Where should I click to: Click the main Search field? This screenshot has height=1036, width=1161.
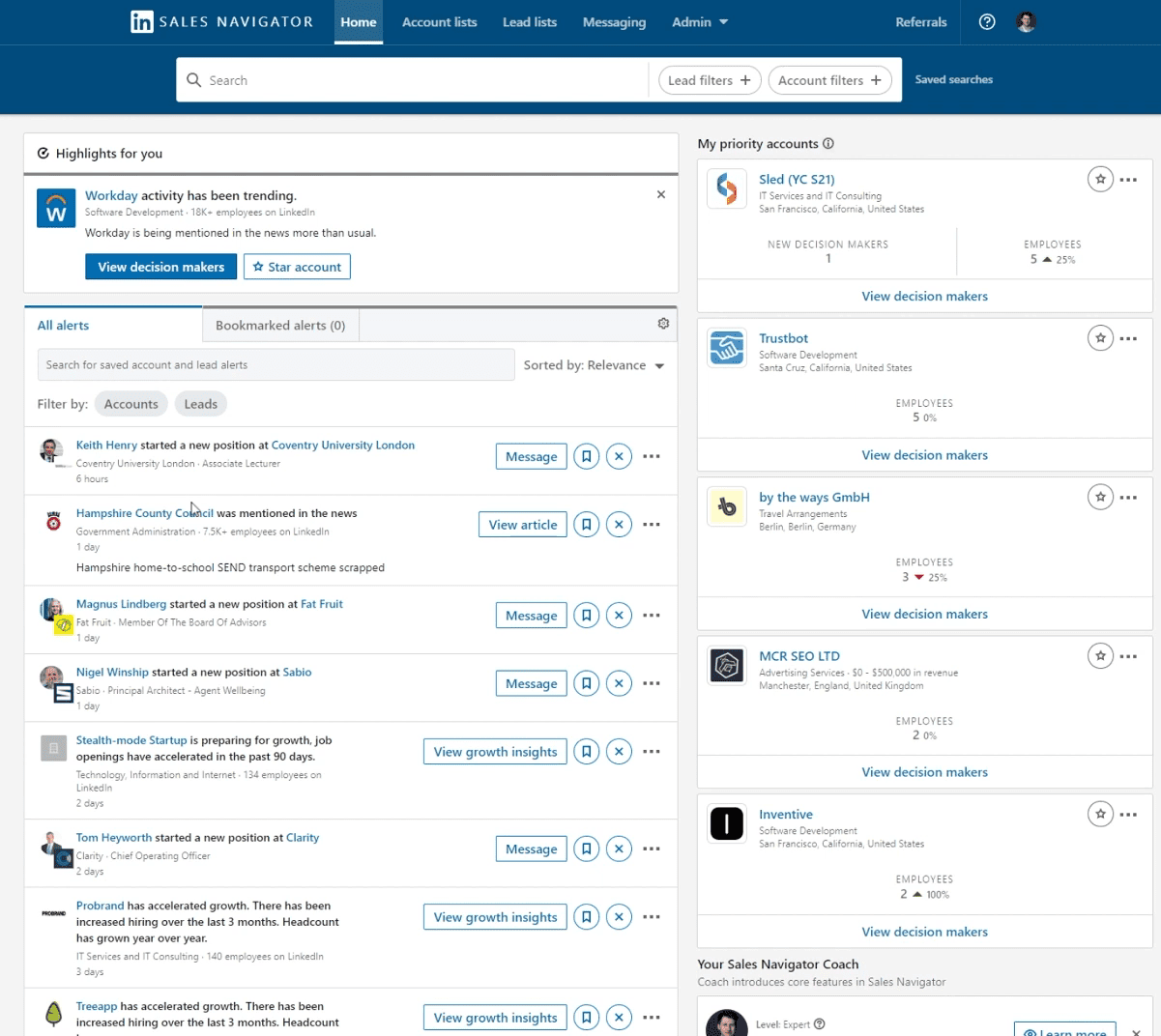(x=413, y=80)
